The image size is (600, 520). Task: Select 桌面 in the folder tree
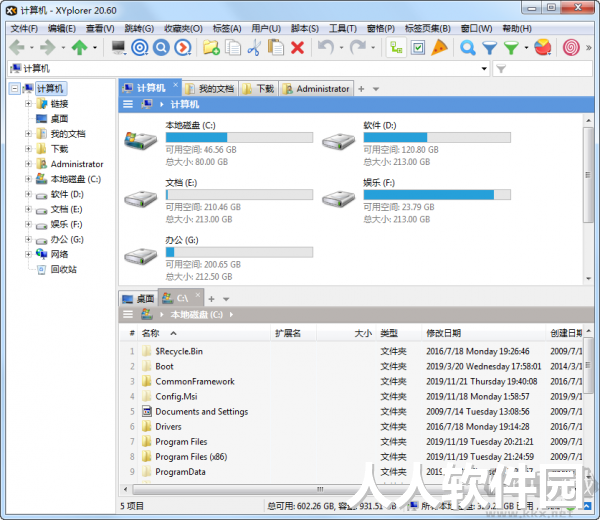click(x=59, y=119)
